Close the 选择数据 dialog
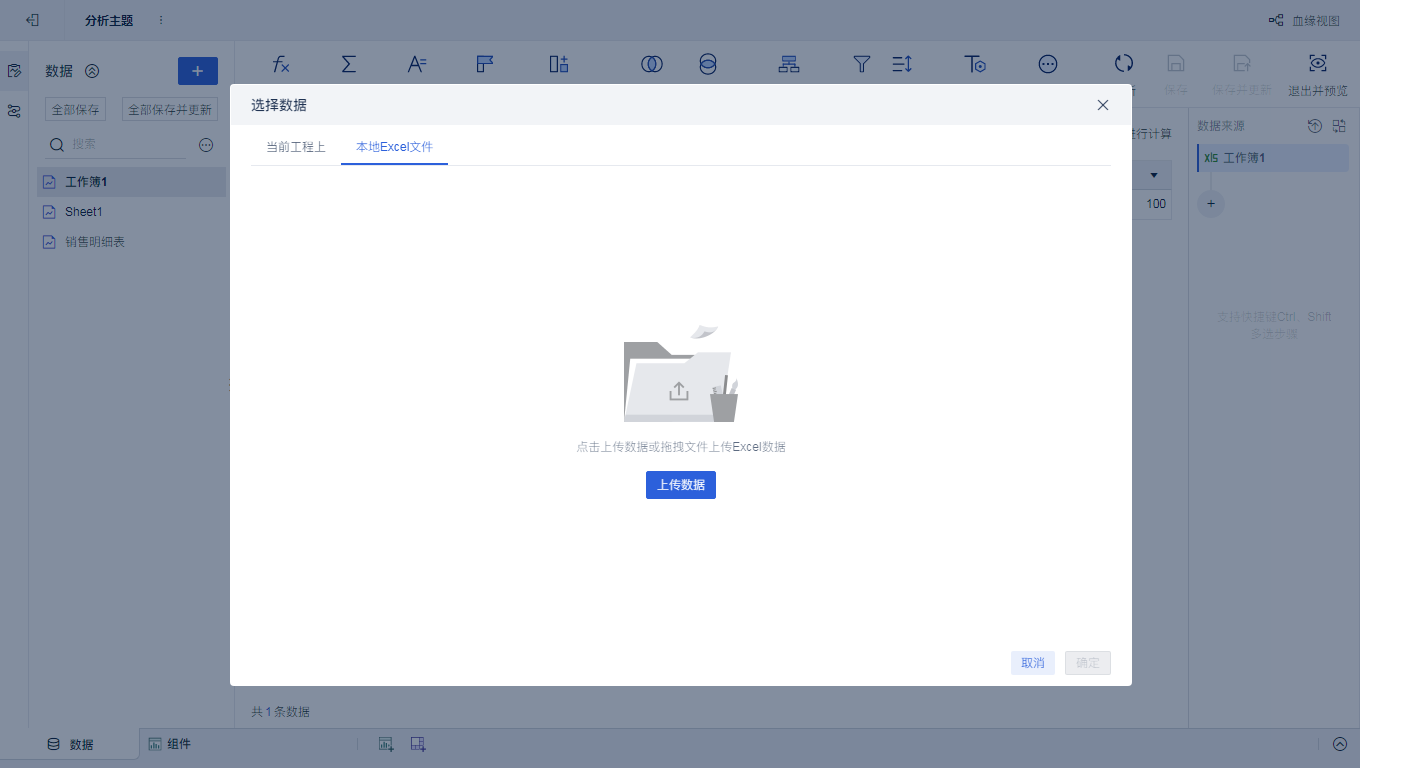The image size is (1402, 768). click(1103, 105)
